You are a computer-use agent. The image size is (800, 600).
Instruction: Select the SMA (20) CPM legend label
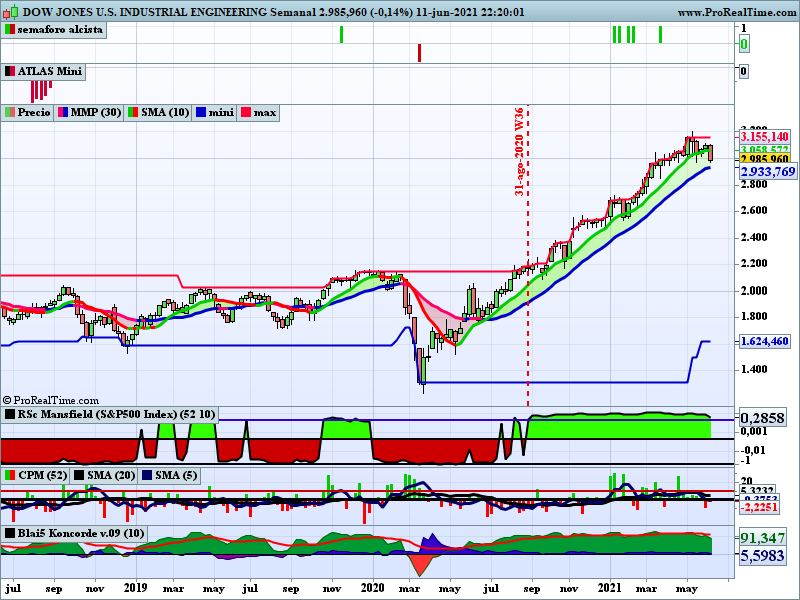[x=111, y=476]
